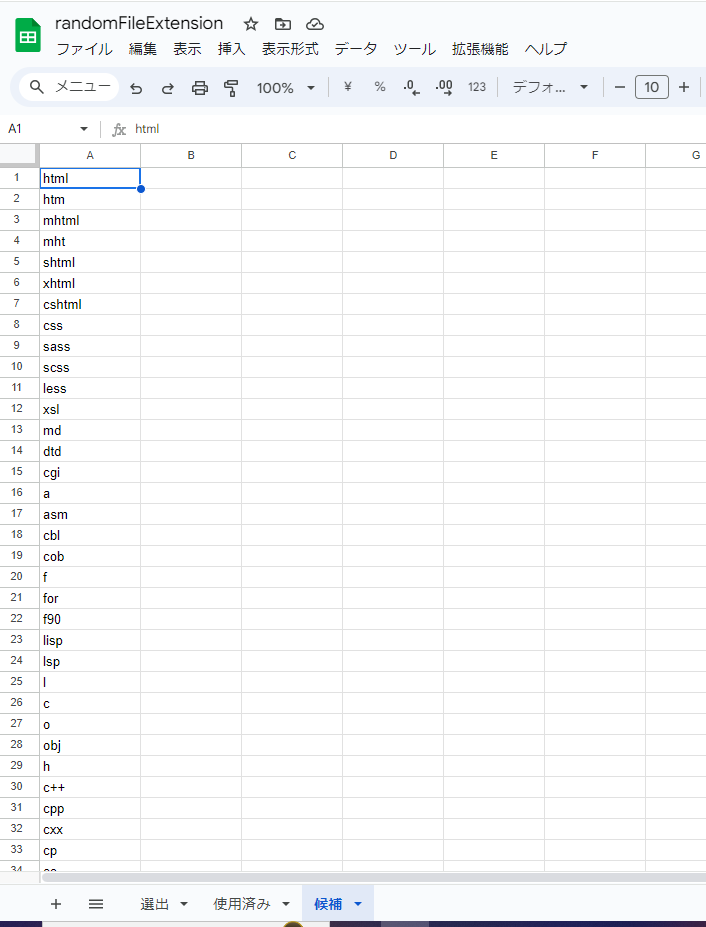Open the ファイル menu

point(85,49)
